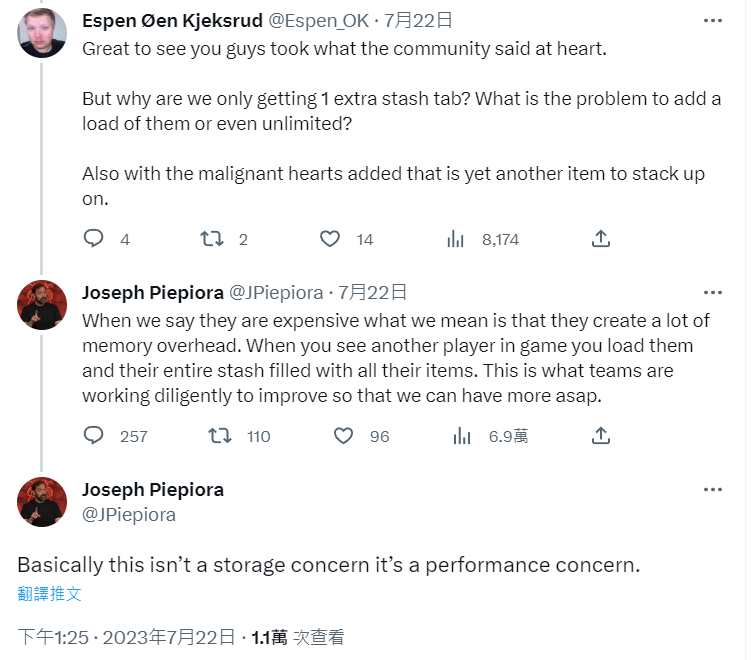Open more options on Espen's tweet
Viewport: 752px width, 660px height.
click(712, 19)
